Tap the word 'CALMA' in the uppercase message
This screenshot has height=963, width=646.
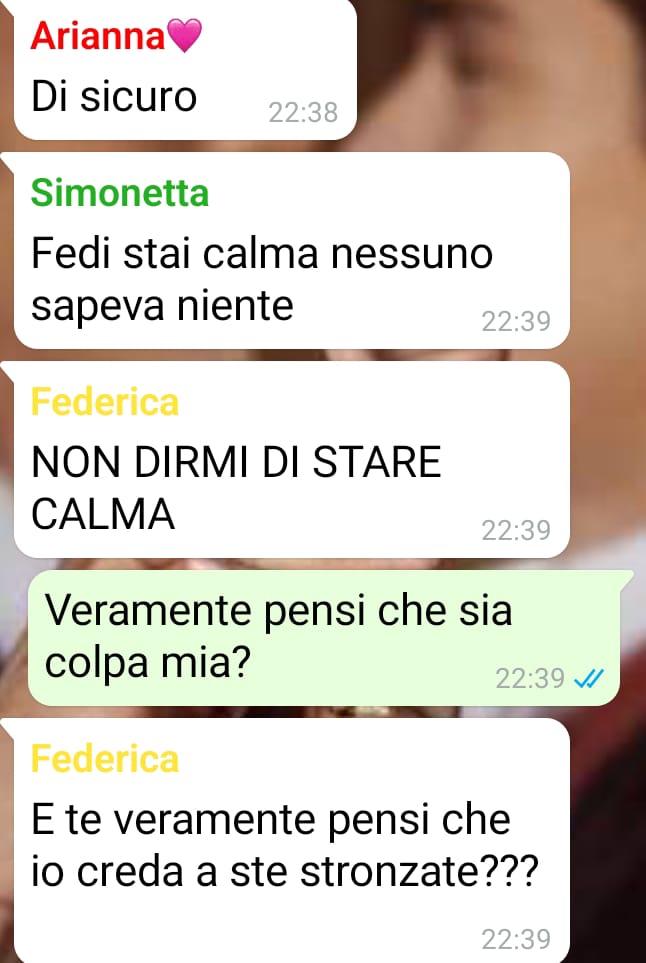coord(103,514)
